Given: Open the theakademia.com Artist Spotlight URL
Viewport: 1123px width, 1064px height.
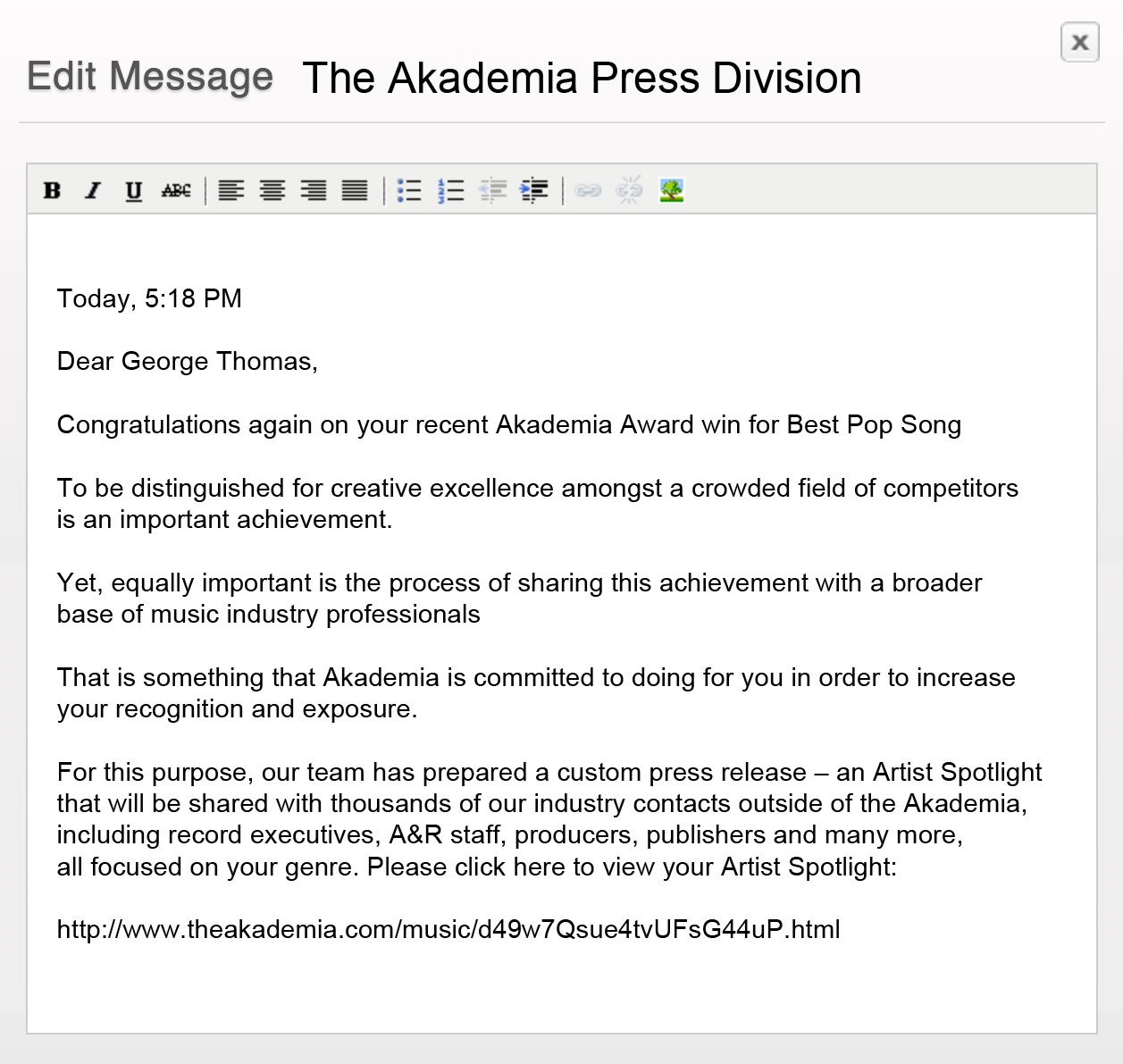Looking at the screenshot, I should (x=448, y=930).
